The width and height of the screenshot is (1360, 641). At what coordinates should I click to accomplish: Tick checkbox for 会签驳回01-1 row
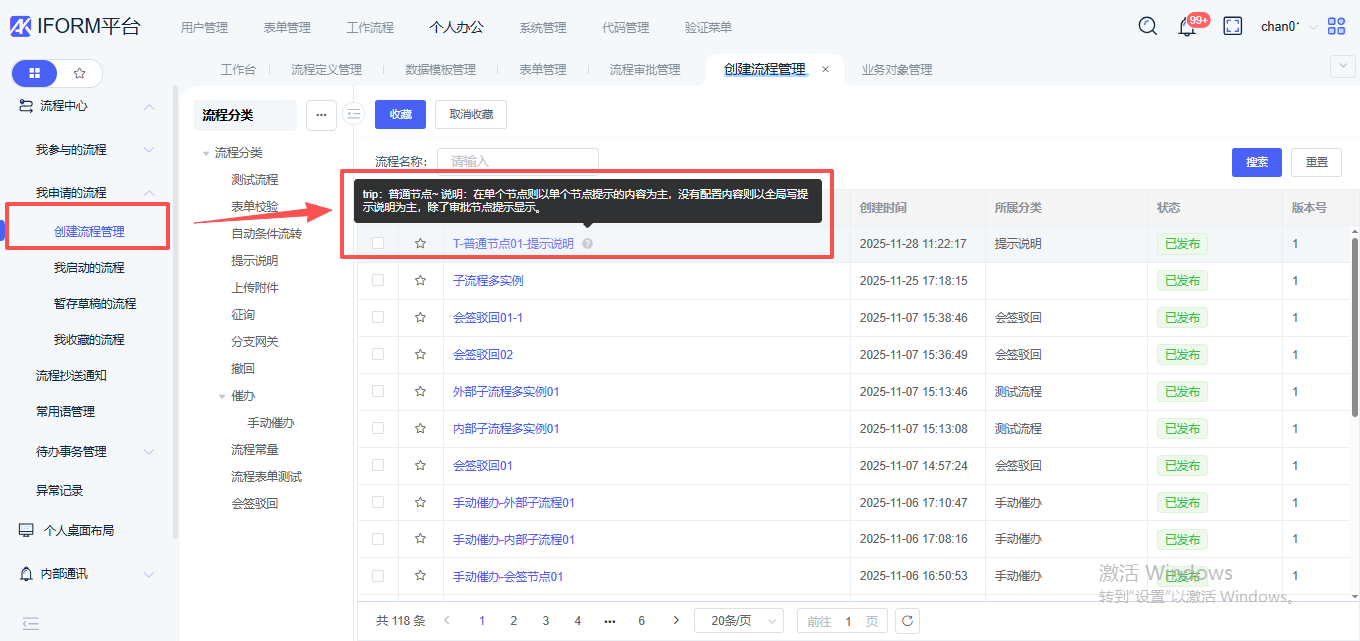tap(378, 317)
